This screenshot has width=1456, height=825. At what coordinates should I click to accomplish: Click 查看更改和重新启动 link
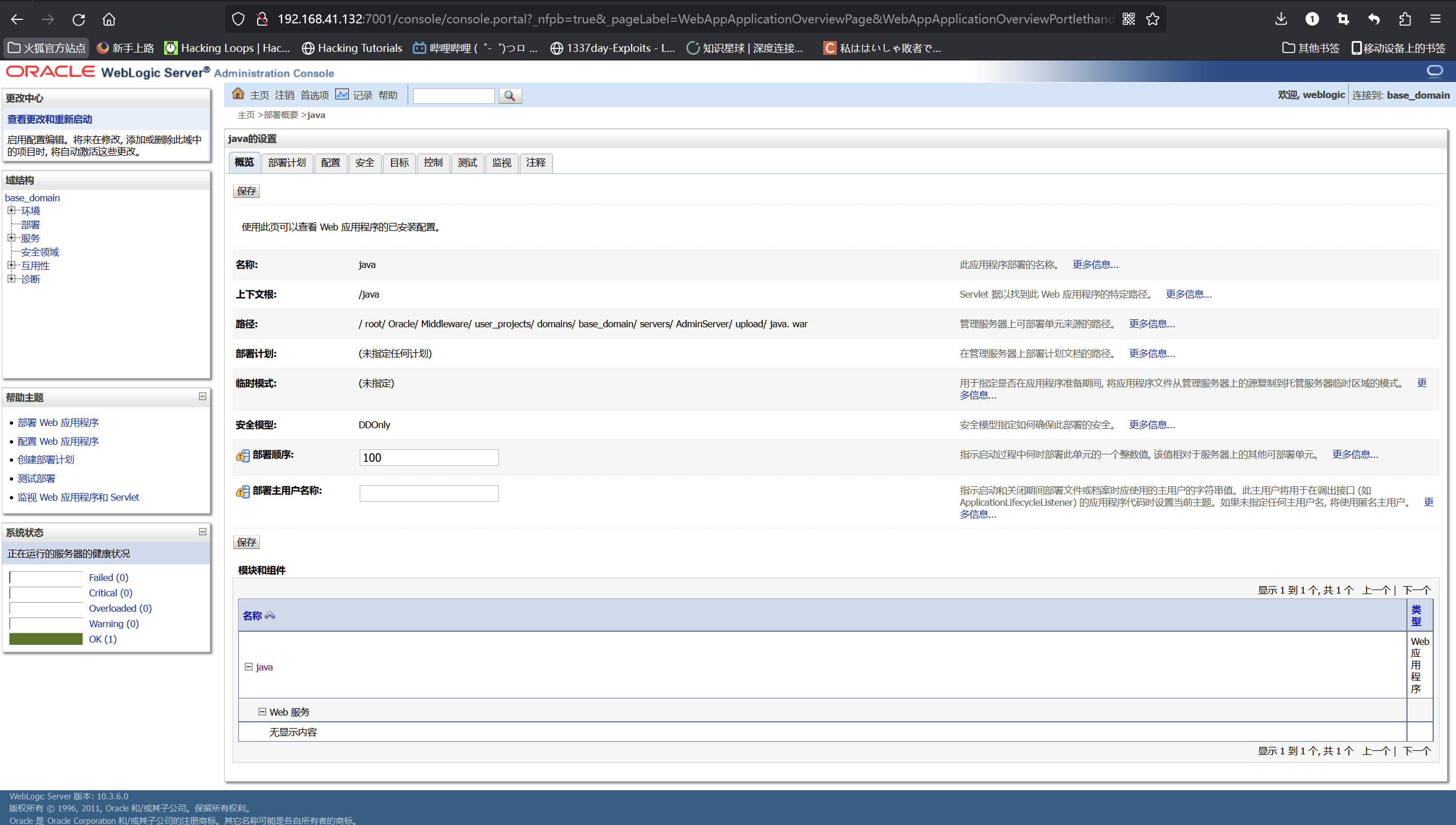pos(50,119)
